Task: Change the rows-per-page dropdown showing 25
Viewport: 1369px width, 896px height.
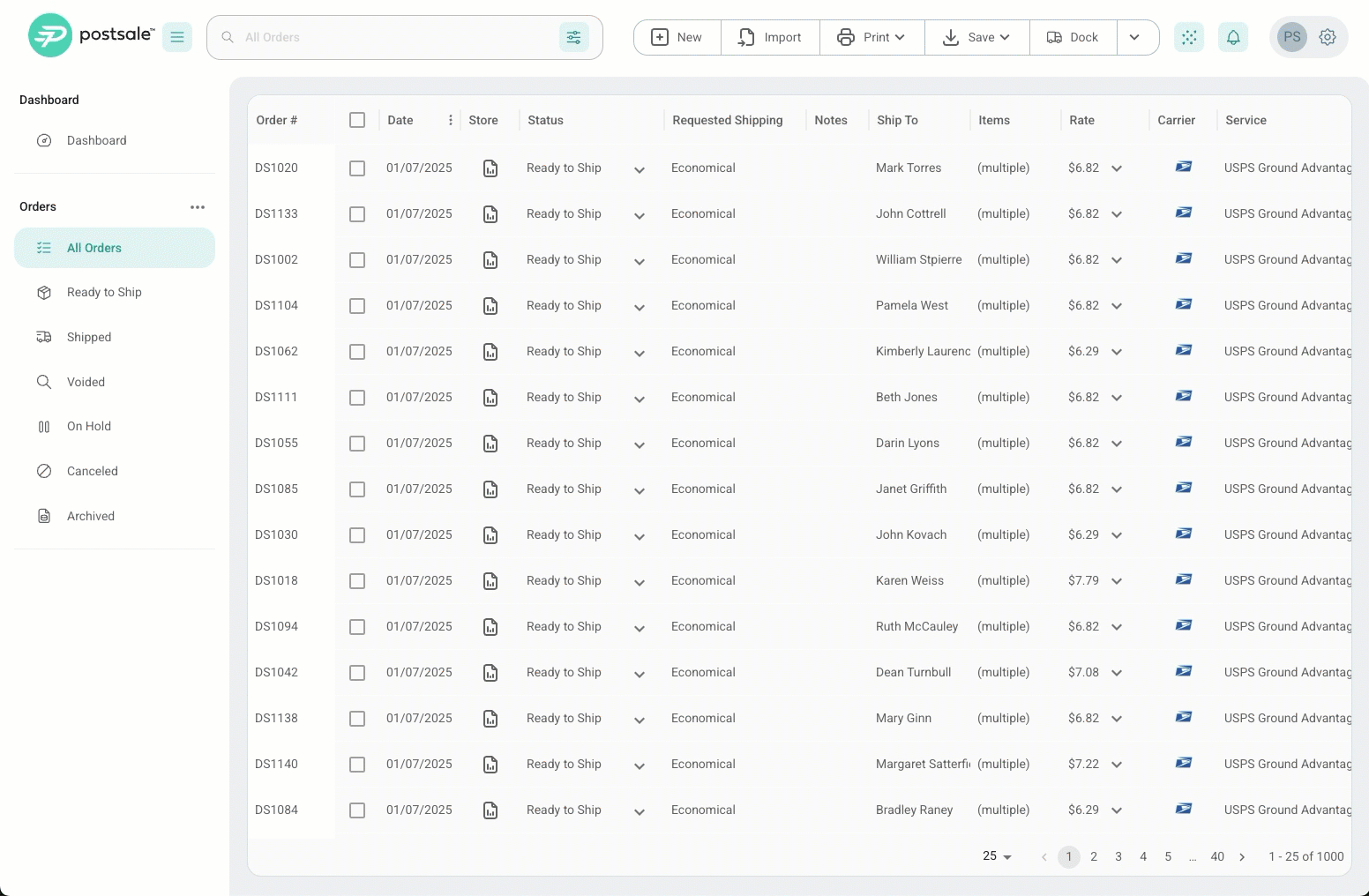Action: tap(997, 856)
